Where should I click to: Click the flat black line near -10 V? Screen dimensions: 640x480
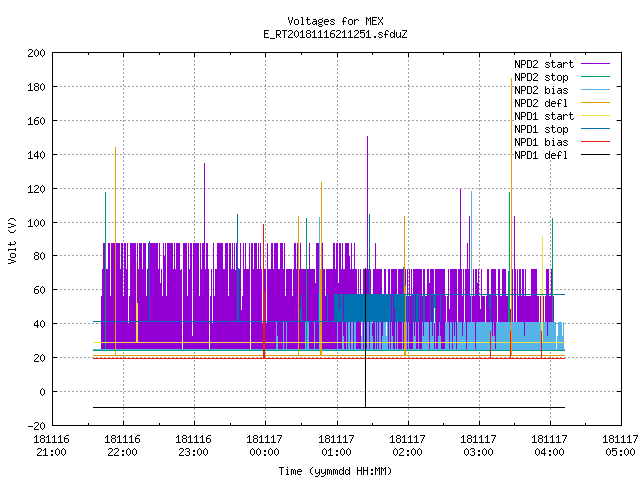coord(329,407)
